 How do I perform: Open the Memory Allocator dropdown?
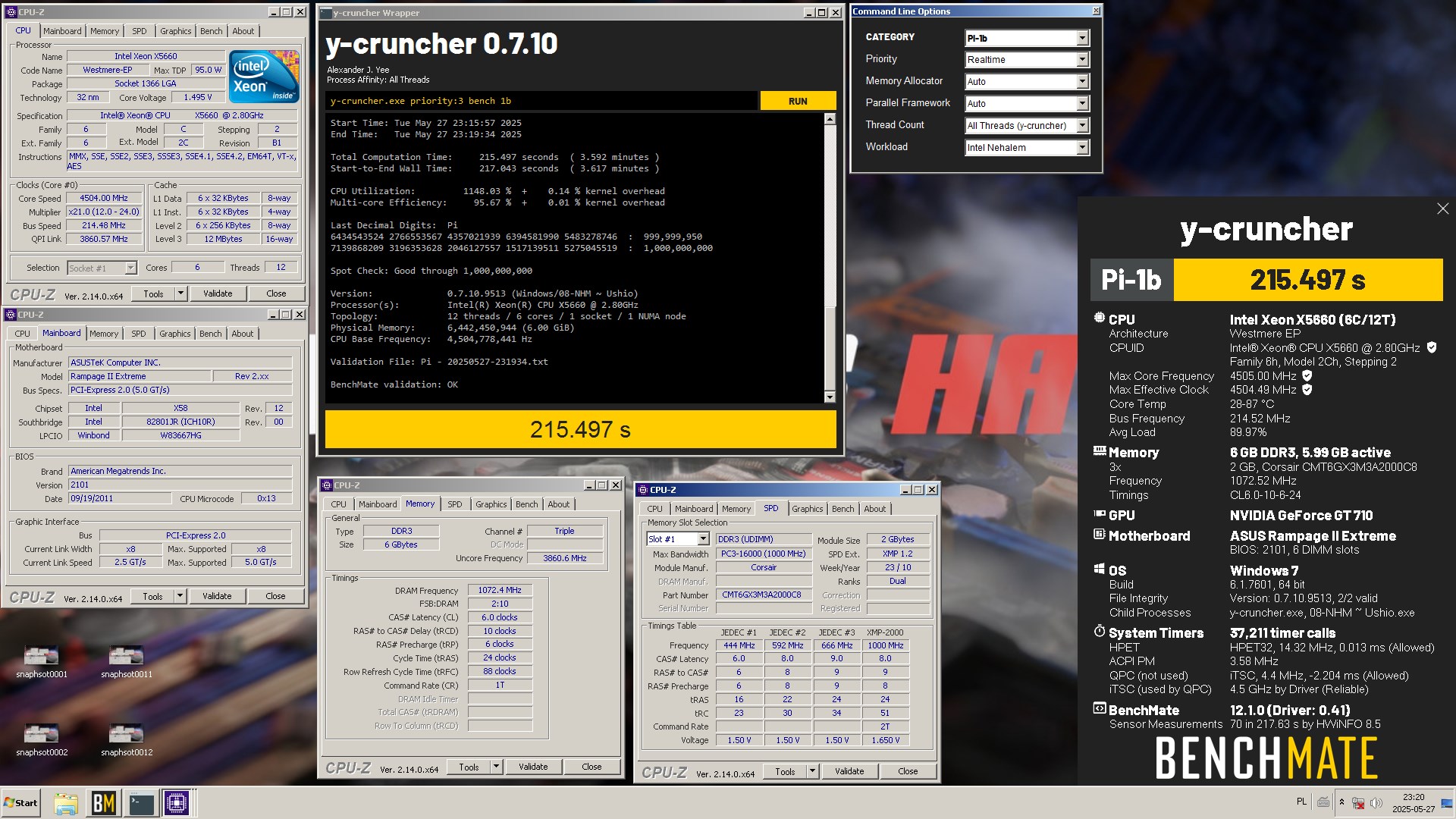1027,81
